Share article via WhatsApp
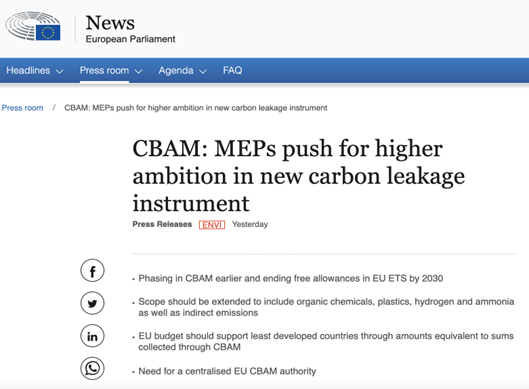Screen dimensions: 529x389 (x=92, y=368)
